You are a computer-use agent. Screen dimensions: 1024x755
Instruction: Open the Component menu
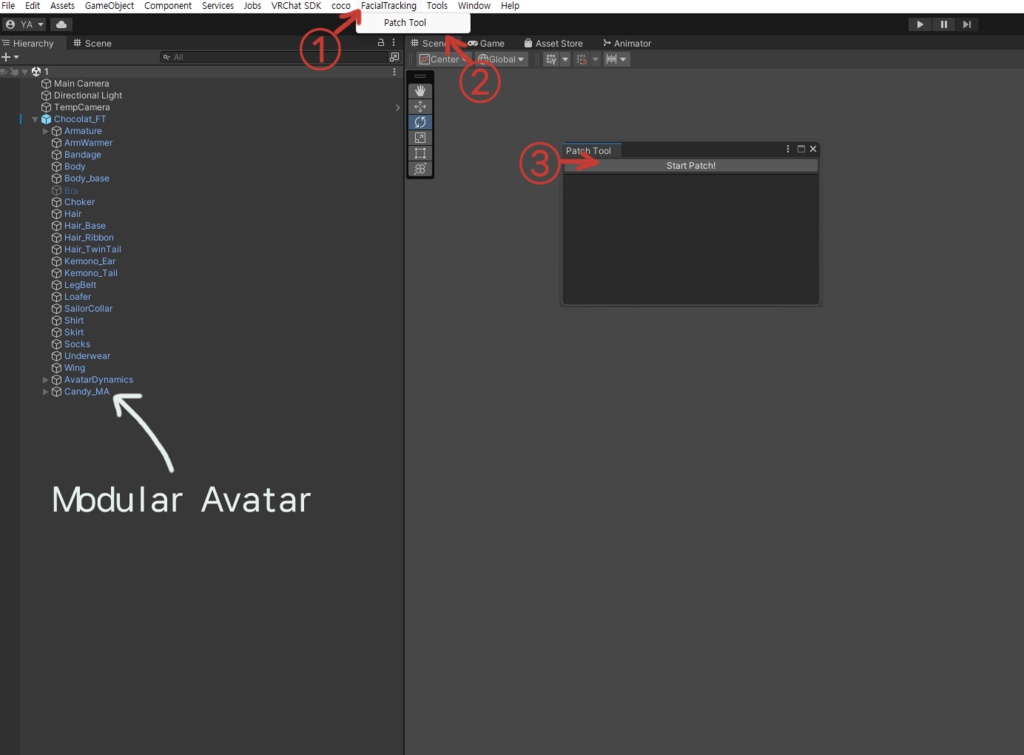pos(168,6)
